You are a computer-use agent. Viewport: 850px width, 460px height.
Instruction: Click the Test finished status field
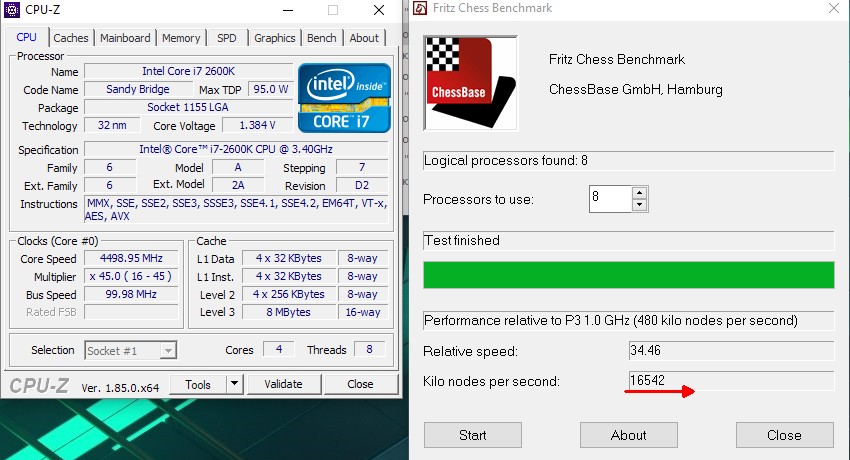(x=629, y=241)
